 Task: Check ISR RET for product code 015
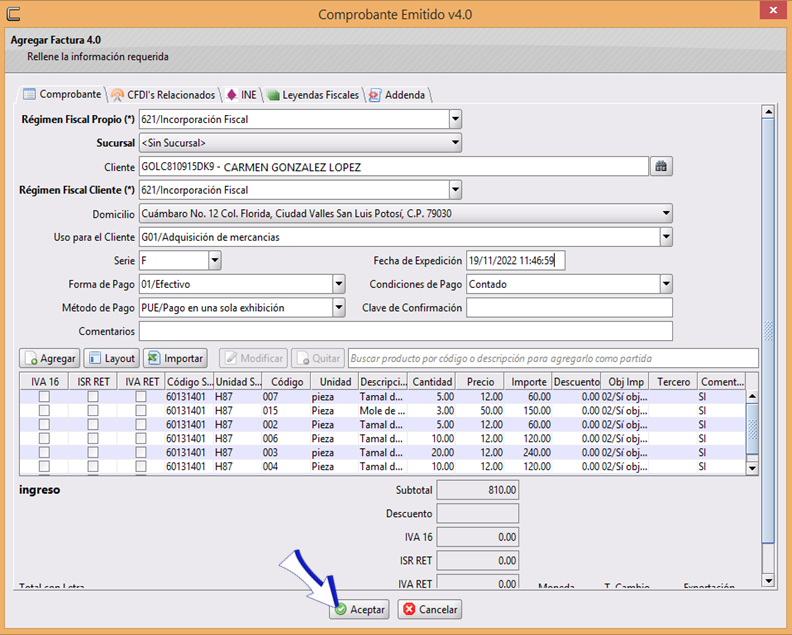click(x=93, y=411)
